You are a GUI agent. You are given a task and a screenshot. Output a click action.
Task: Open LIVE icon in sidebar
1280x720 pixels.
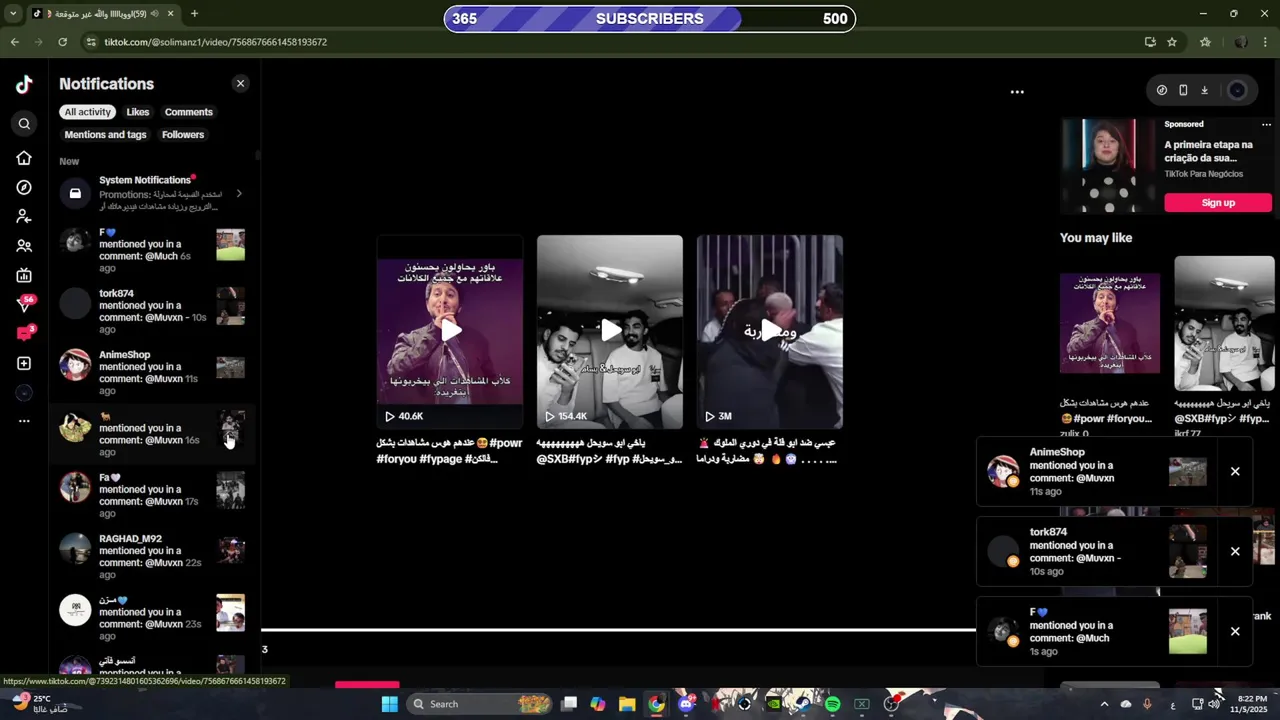(24, 275)
